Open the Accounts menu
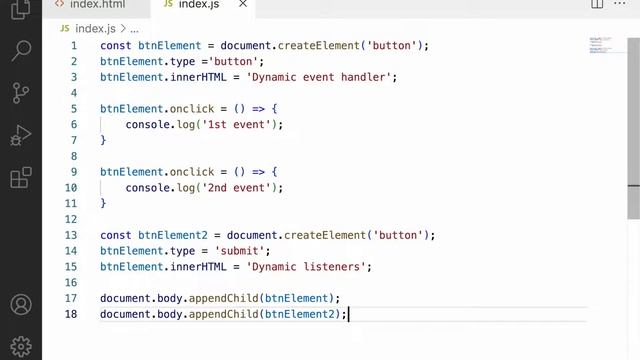The width and height of the screenshot is (640, 360). tap(21, 304)
